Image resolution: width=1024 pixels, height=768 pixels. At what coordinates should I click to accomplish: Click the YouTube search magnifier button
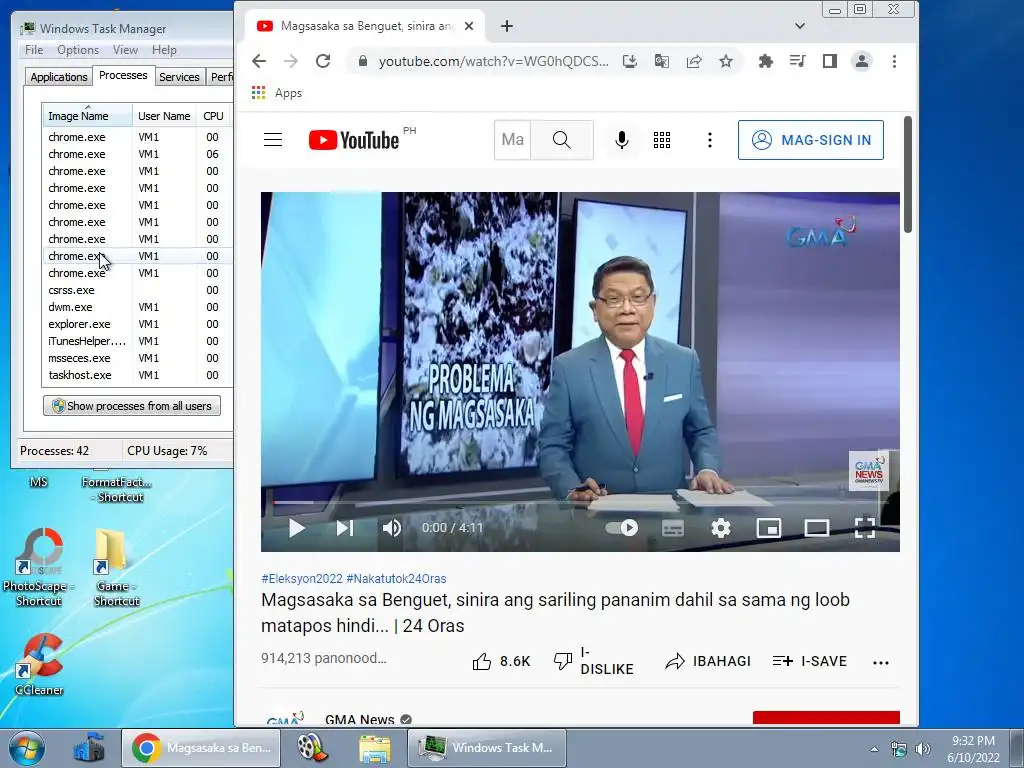562,140
